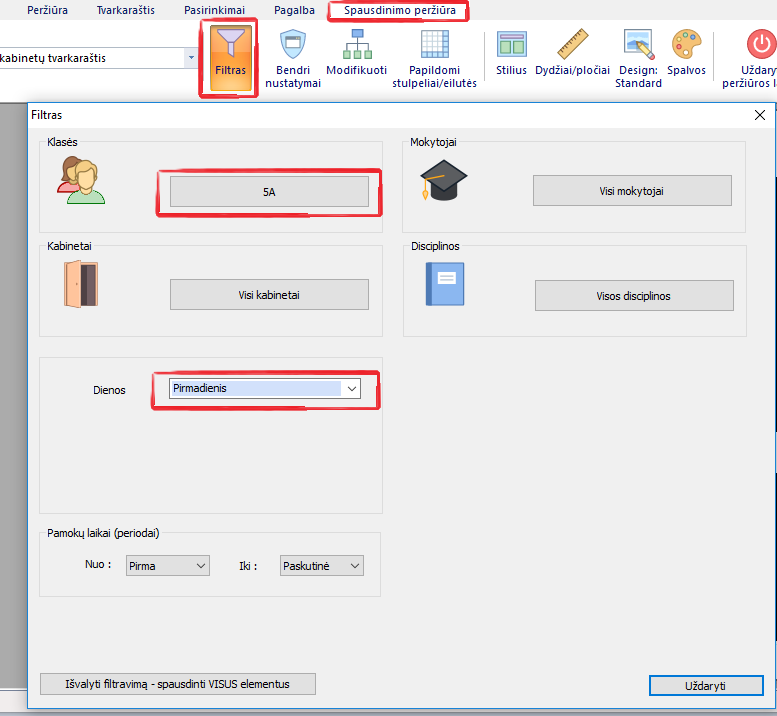This screenshot has height=716, width=777.
Task: Click the 5A class selection button
Action: [x=269, y=192]
